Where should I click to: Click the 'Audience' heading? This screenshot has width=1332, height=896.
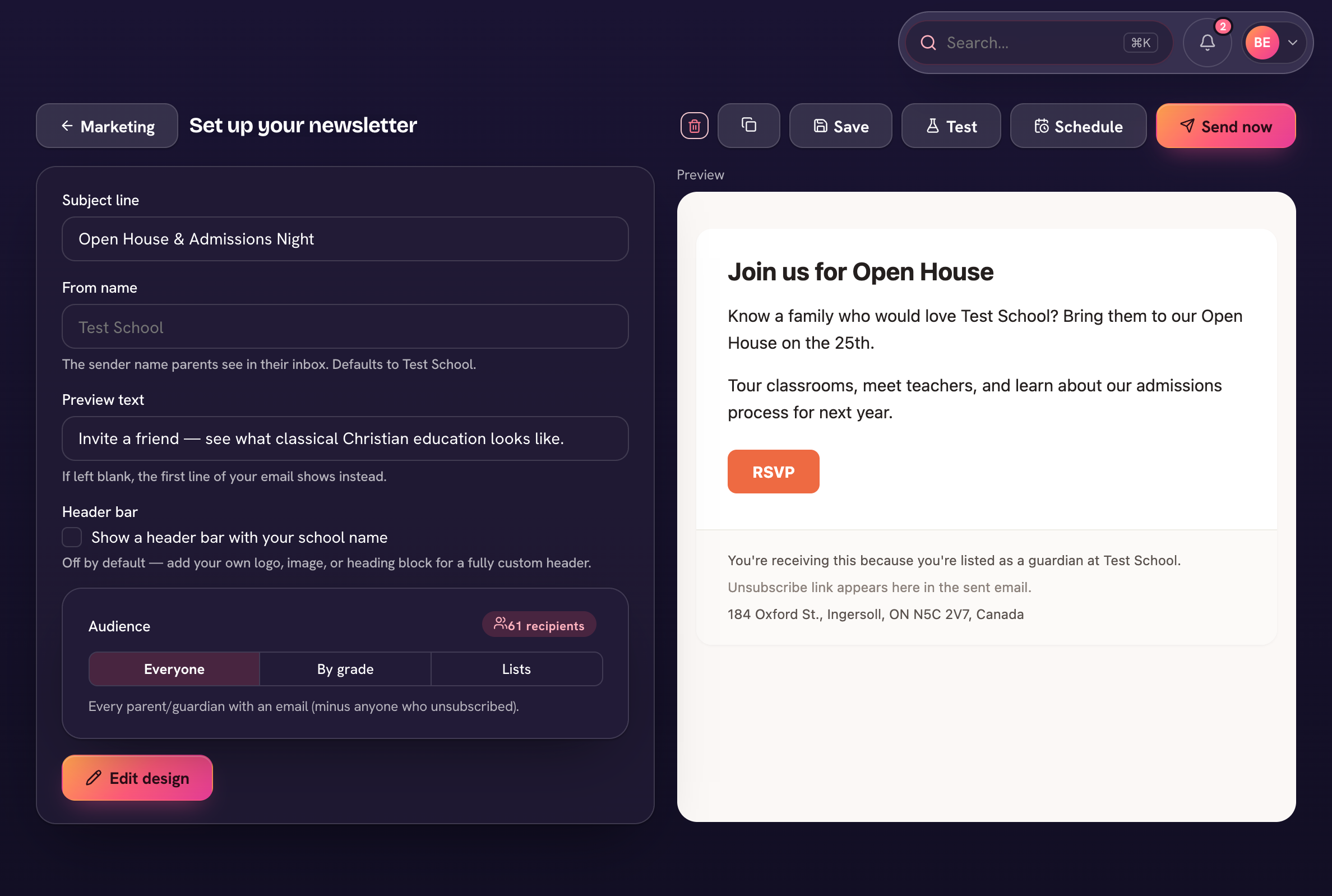[119, 626]
